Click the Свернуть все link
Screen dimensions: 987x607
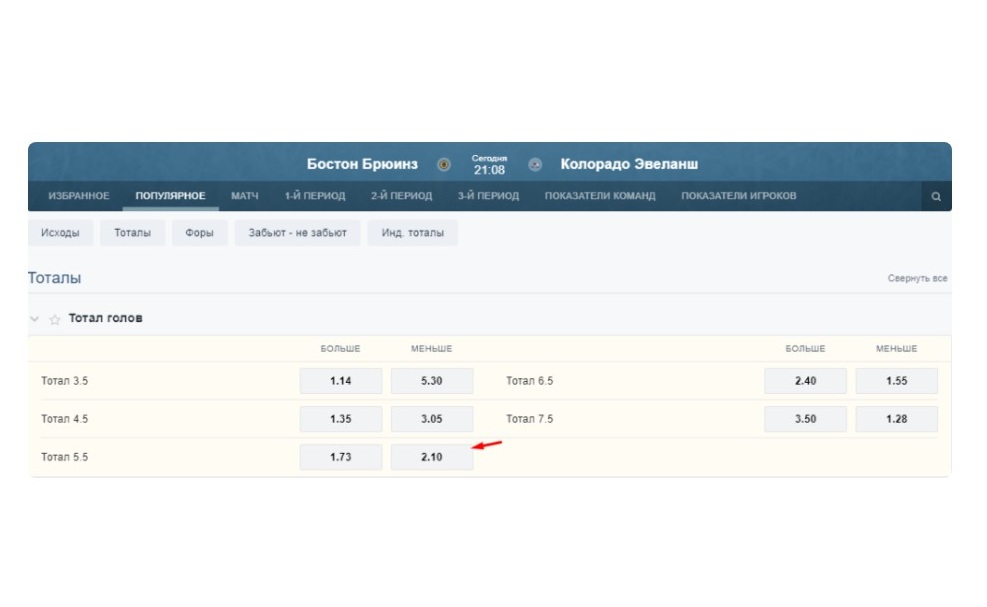pyautogui.click(x=917, y=278)
